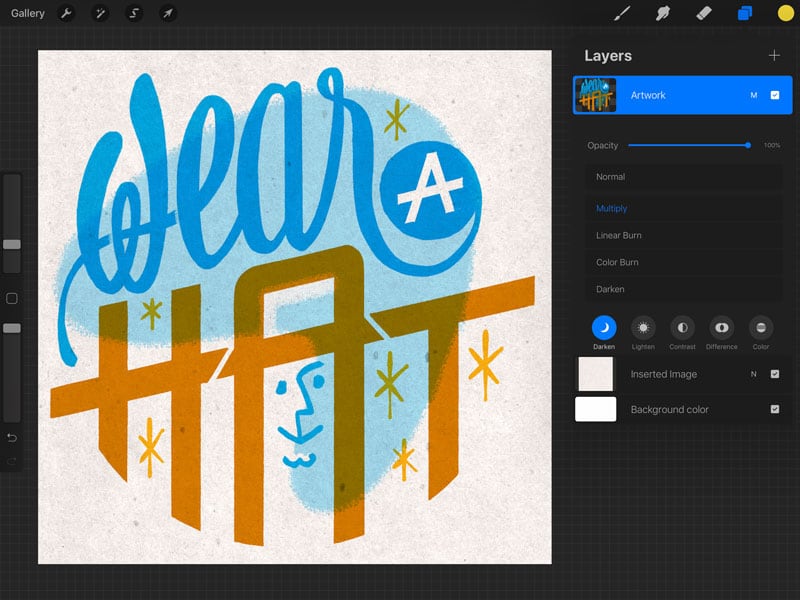Add a new layer with the plus icon
The image size is (800, 600).
(776, 55)
